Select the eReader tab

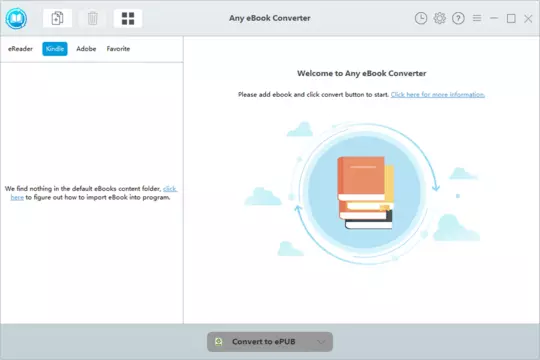20,49
